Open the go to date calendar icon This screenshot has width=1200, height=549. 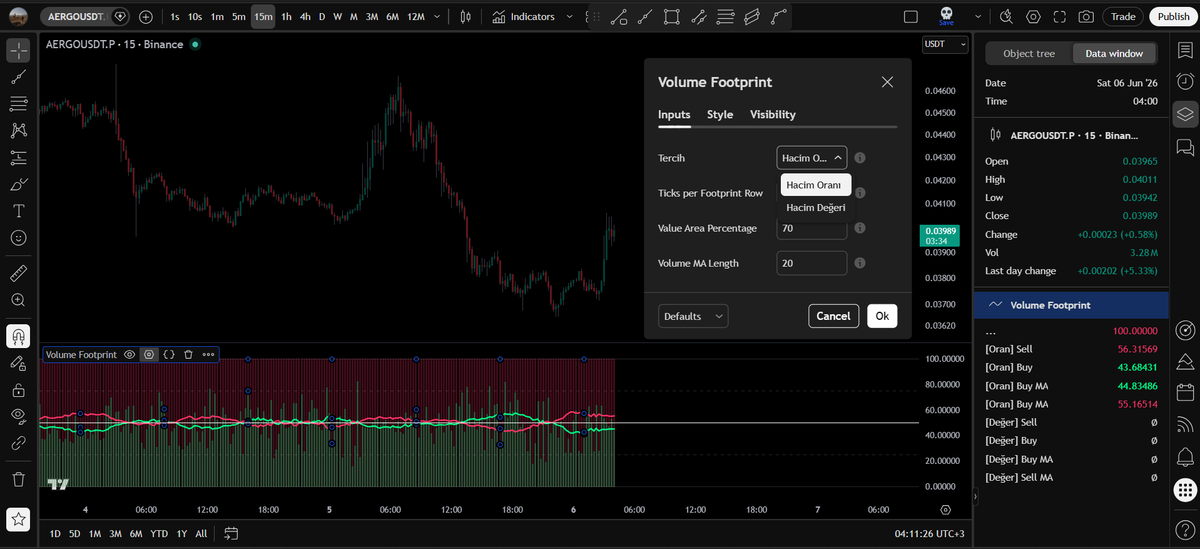pyautogui.click(x=231, y=533)
